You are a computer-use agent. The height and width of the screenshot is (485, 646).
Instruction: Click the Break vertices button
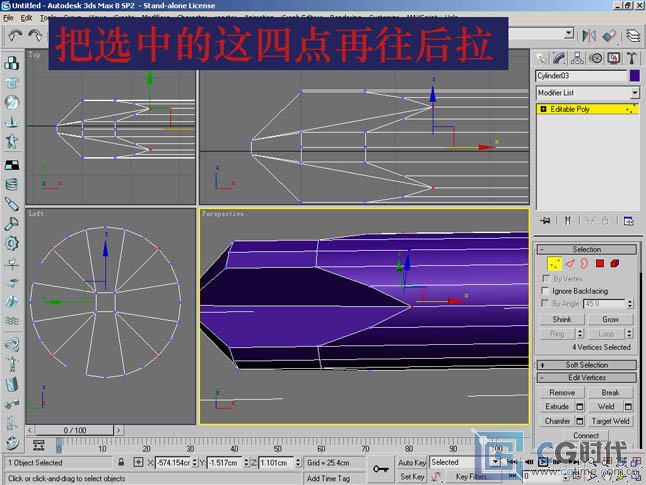pos(611,393)
